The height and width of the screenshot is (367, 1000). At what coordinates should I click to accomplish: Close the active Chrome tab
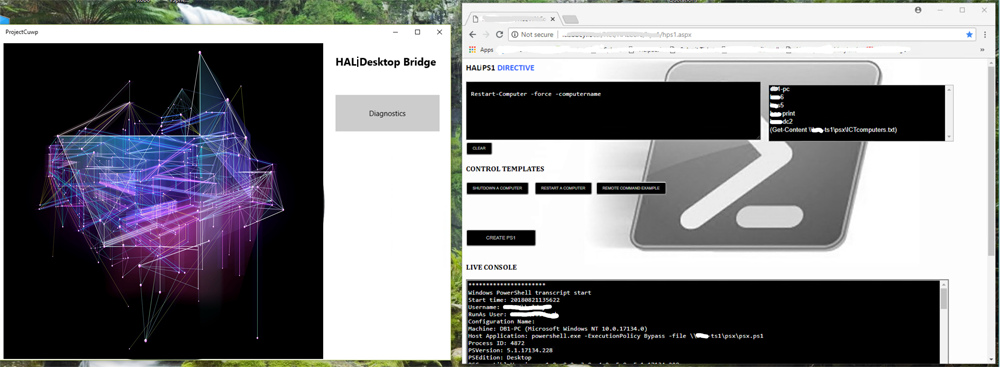pyautogui.click(x=552, y=19)
